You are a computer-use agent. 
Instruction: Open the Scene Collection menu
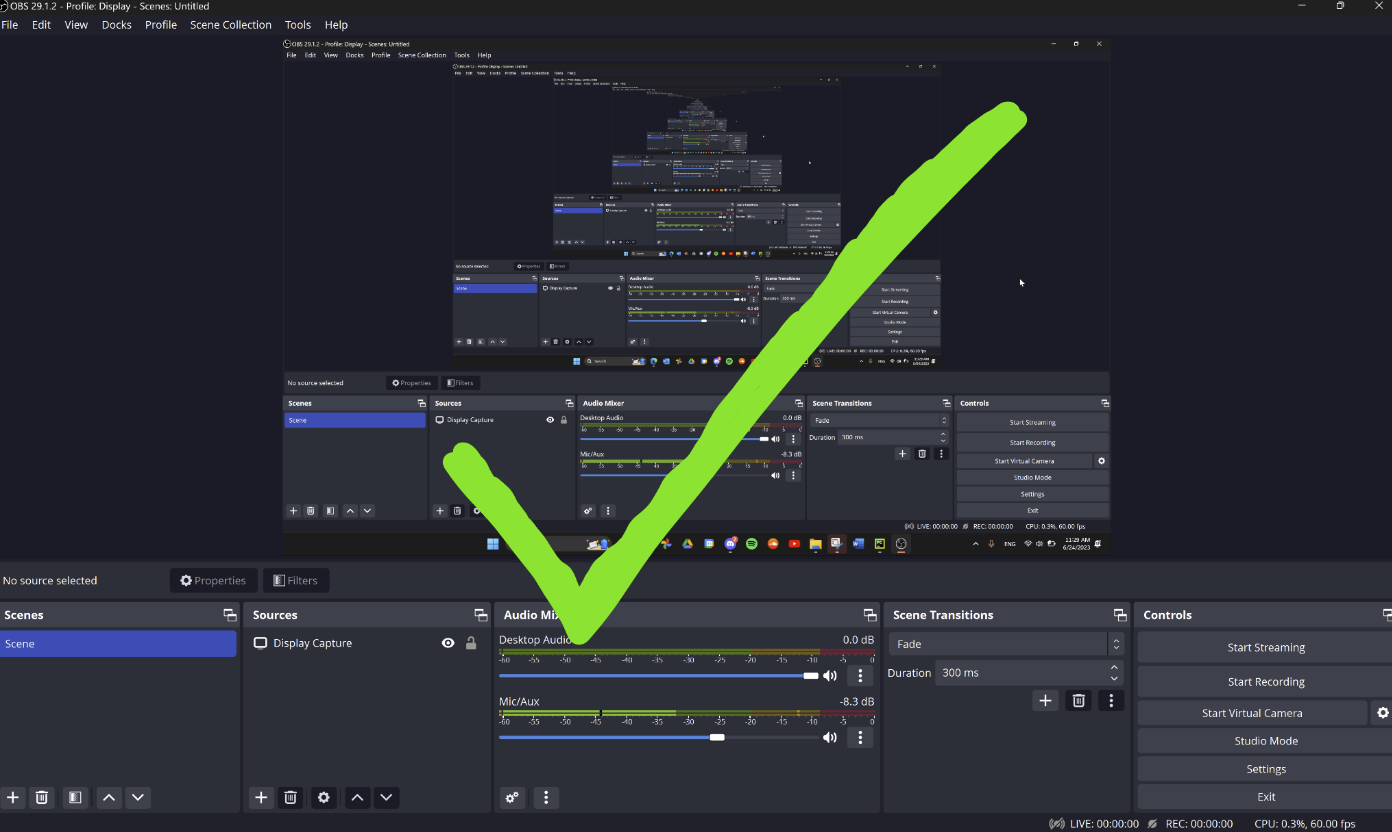pyautogui.click(x=230, y=25)
